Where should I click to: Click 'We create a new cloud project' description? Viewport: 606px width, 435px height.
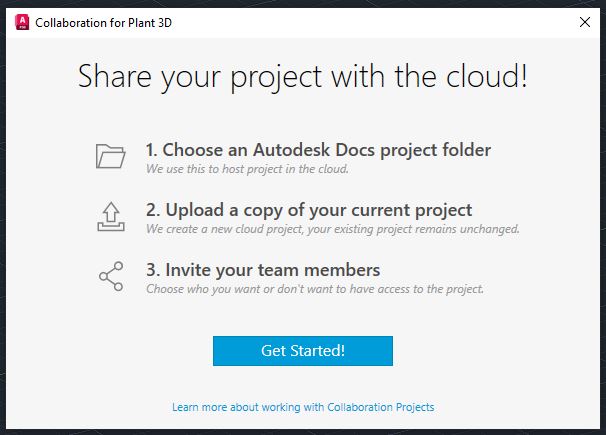coord(332,229)
